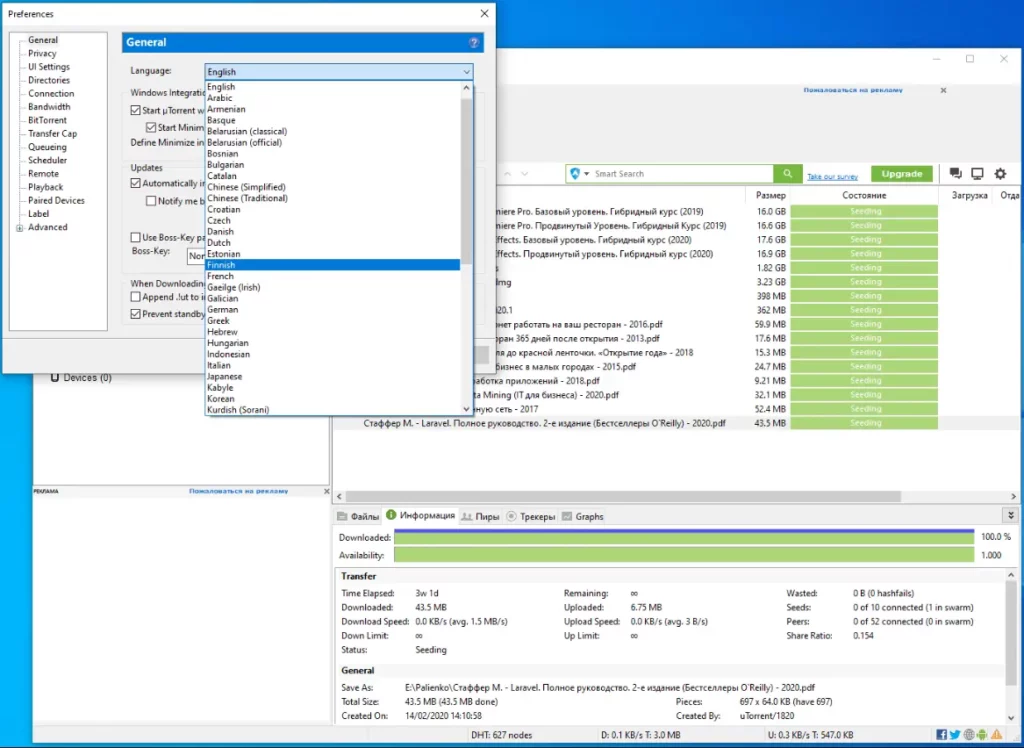1024x748 pixels.
Task: Open the chat messages icon in the toolbar
Action: (x=955, y=173)
